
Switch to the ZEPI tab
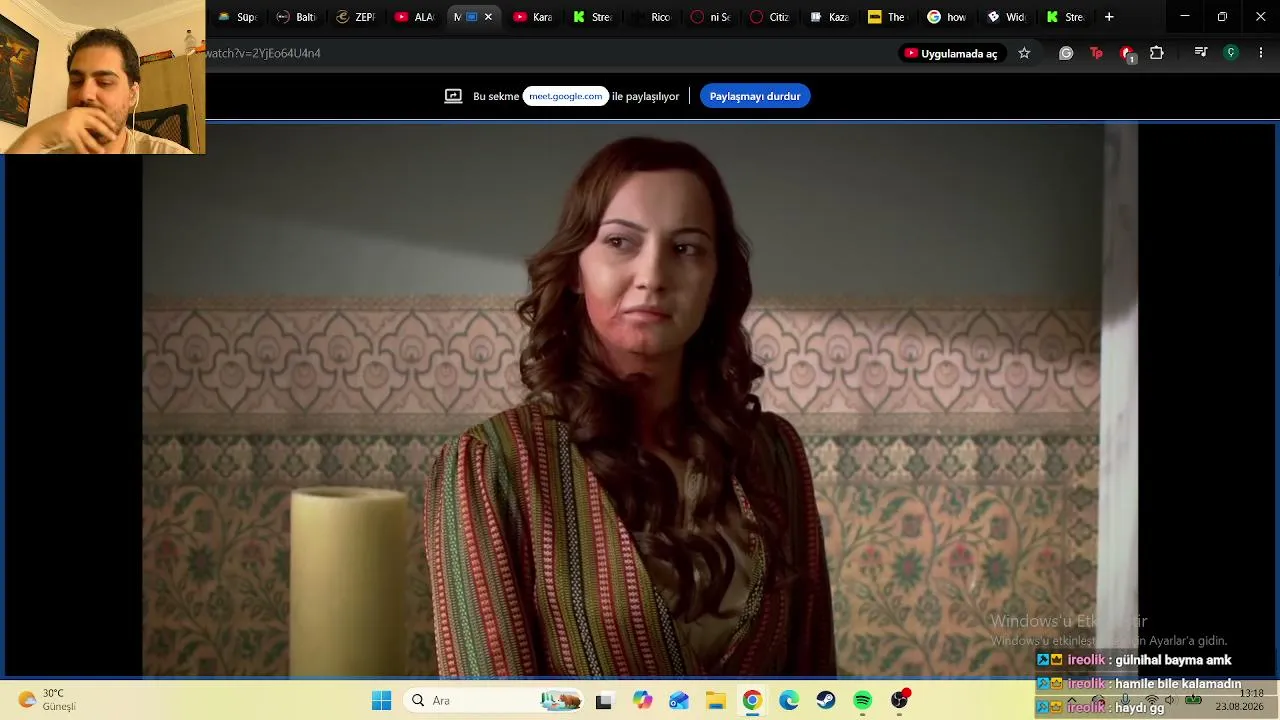coord(355,17)
